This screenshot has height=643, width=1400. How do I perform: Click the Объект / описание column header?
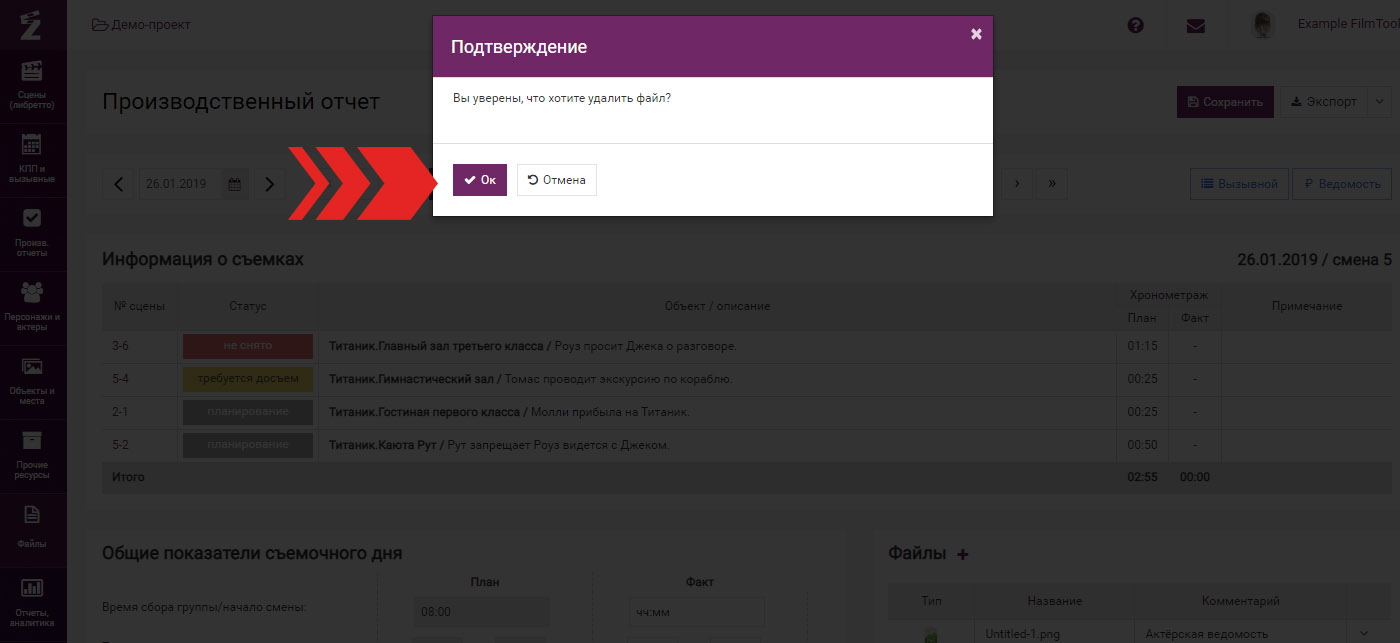pos(717,306)
